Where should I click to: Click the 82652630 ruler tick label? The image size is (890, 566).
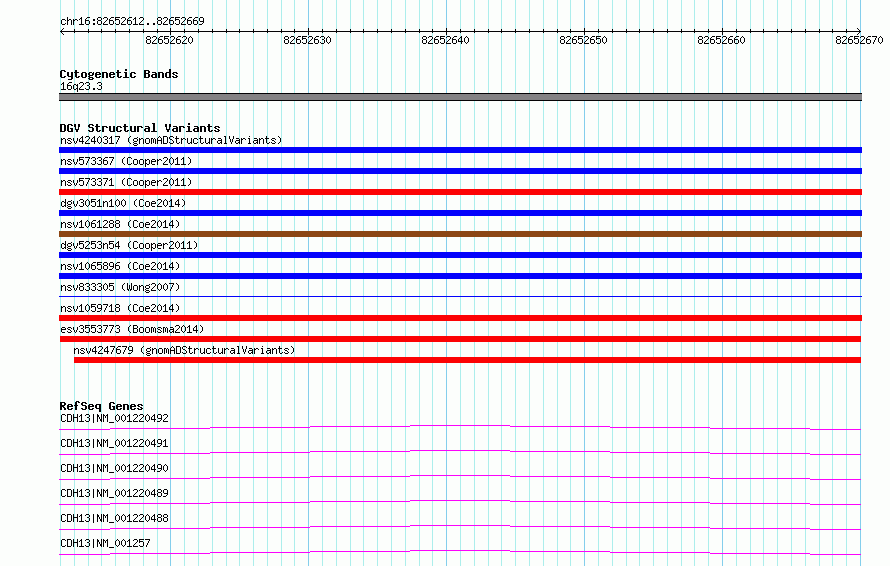pos(307,40)
